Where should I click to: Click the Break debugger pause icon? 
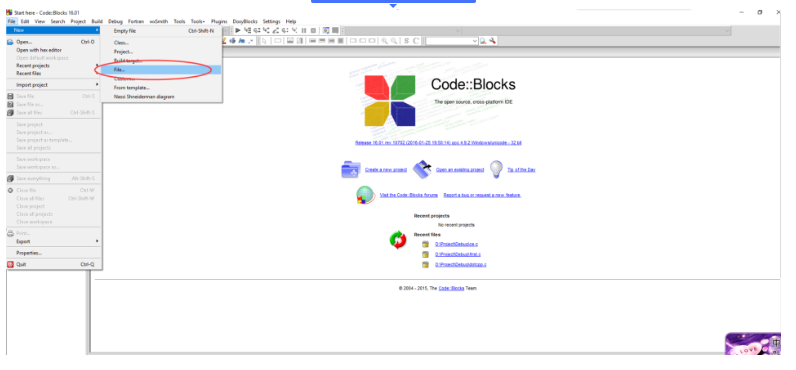coord(304,31)
